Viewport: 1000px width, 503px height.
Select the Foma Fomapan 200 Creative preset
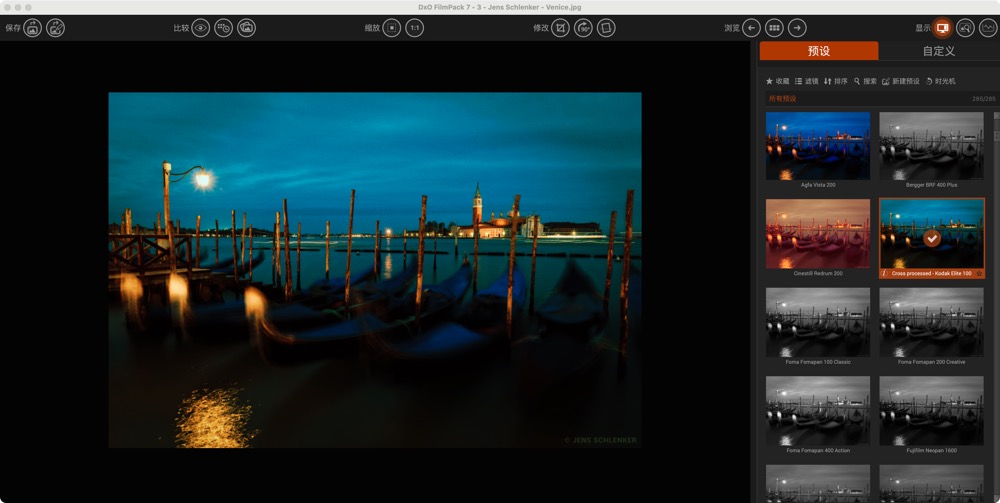pos(931,322)
